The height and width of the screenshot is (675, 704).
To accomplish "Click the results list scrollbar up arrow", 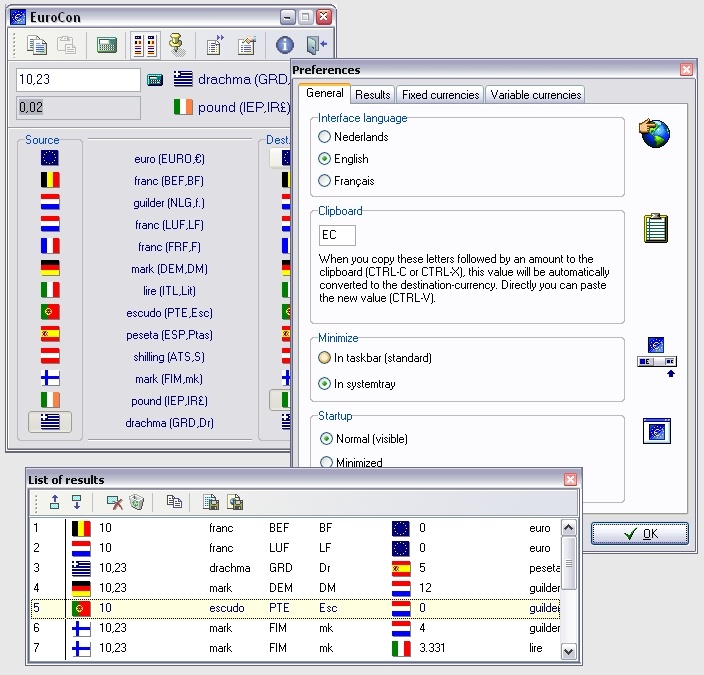I will point(568,527).
